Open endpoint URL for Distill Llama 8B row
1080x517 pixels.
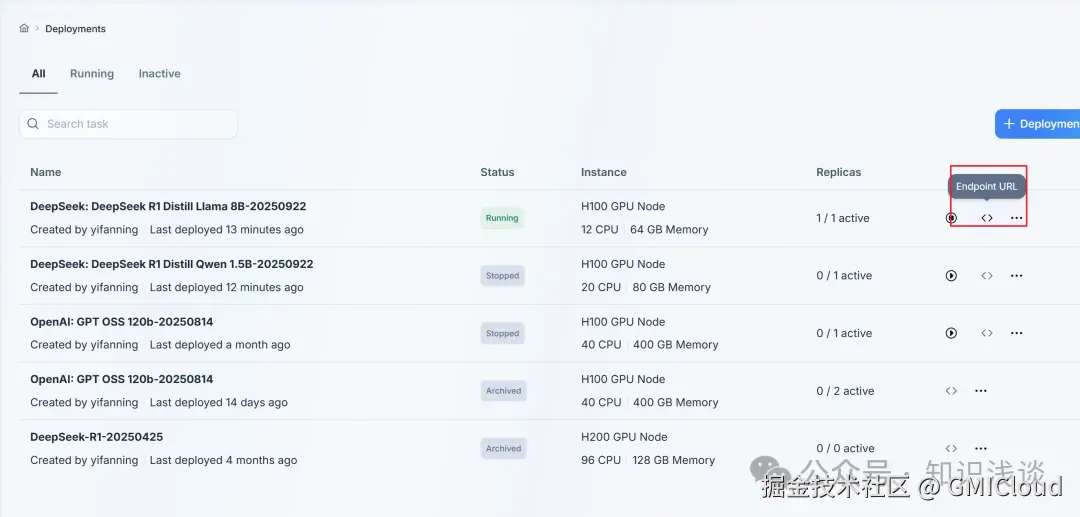coord(987,218)
